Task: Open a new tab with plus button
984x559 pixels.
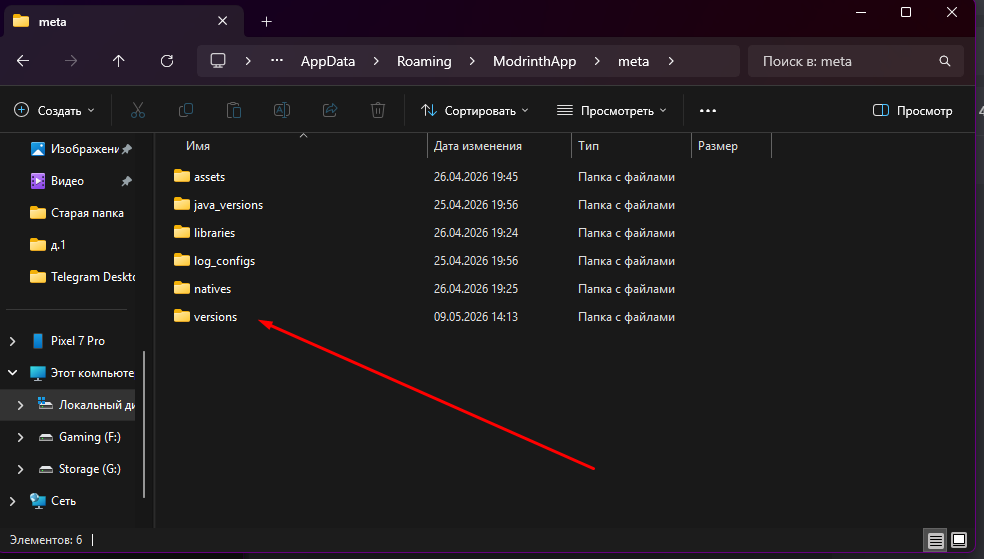Action: tap(266, 21)
